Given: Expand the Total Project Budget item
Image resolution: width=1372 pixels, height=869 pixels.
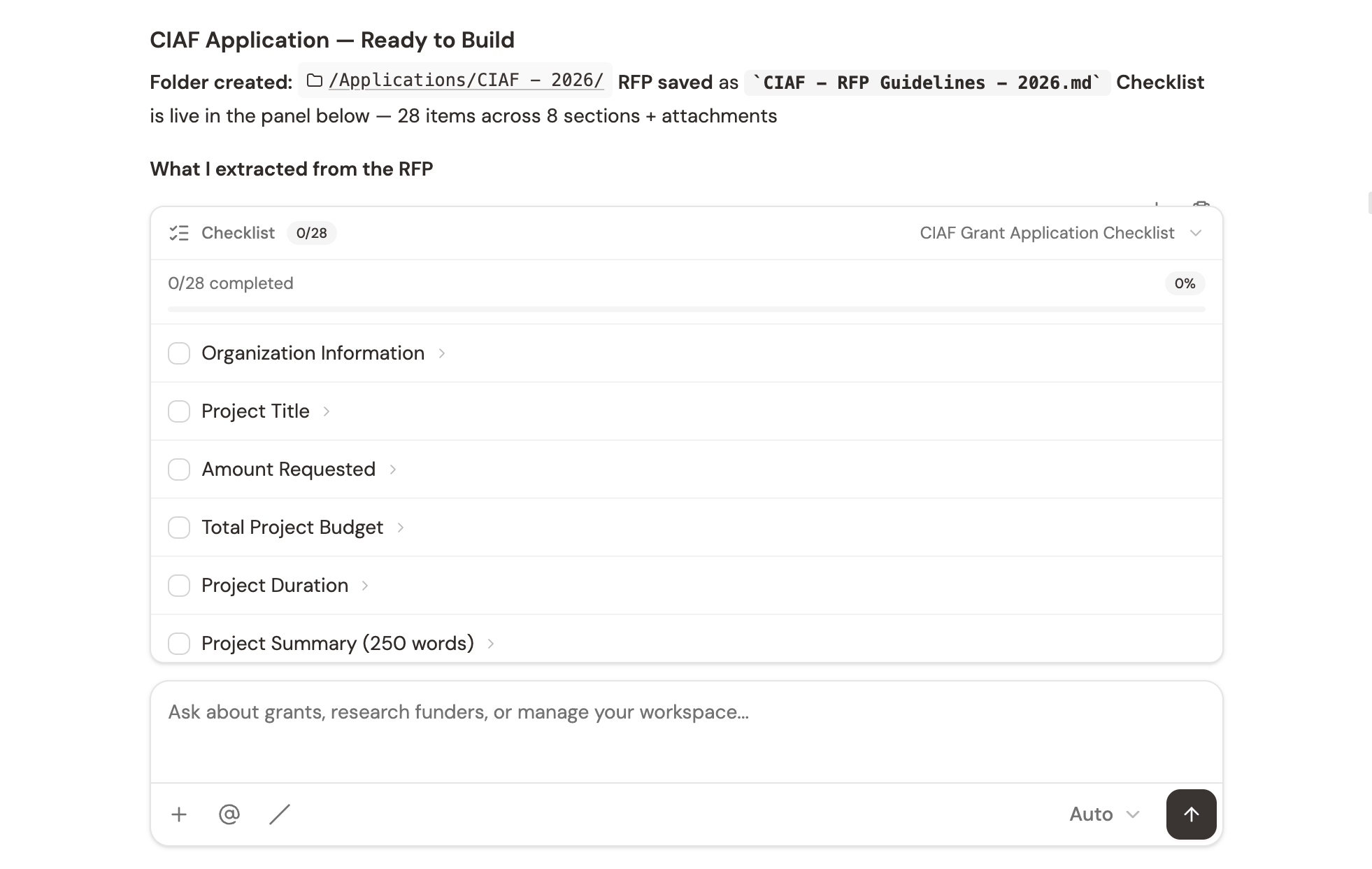Looking at the screenshot, I should click(x=401, y=528).
